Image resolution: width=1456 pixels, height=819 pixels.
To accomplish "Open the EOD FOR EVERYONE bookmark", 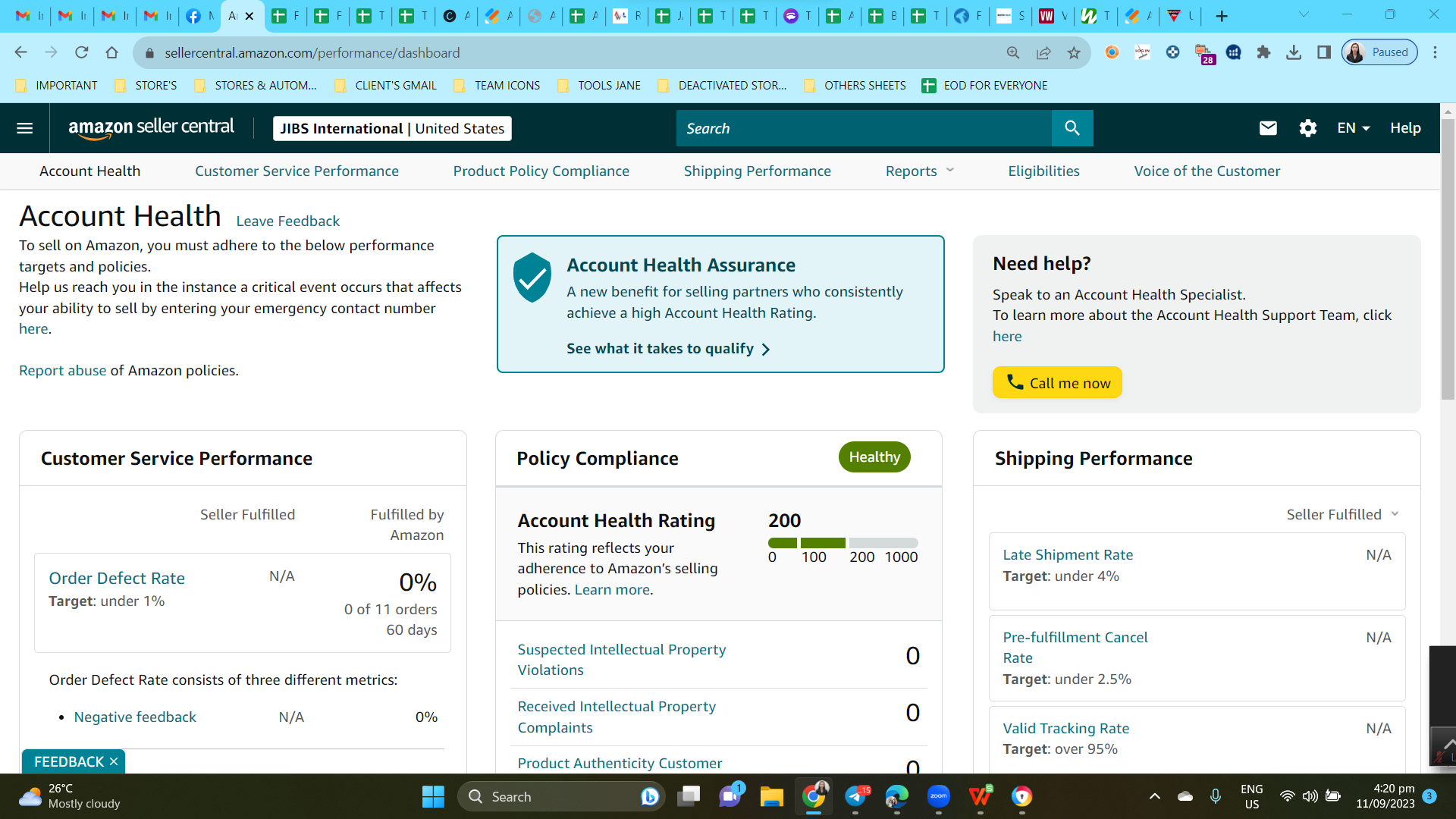I will tap(984, 86).
